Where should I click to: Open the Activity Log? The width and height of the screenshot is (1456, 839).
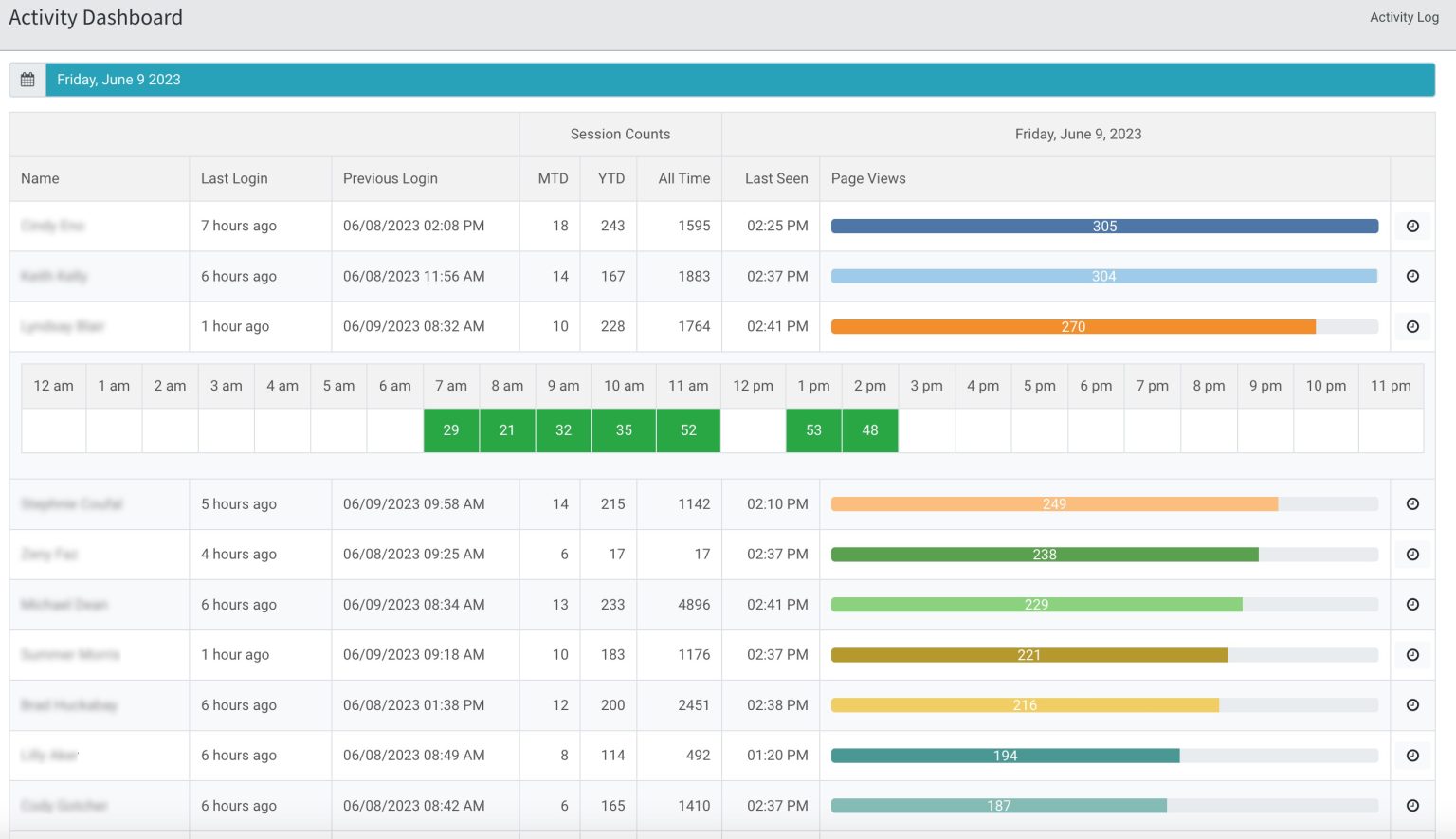(1403, 17)
